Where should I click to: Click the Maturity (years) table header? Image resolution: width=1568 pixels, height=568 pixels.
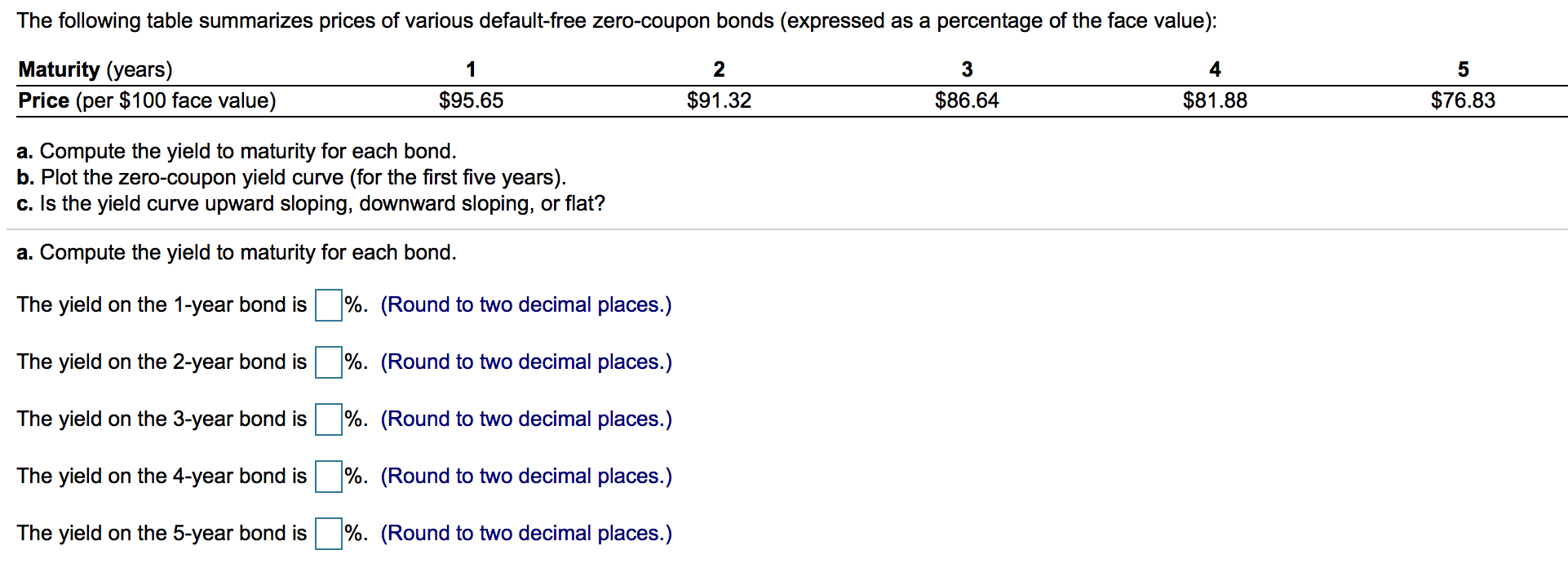[x=94, y=69]
